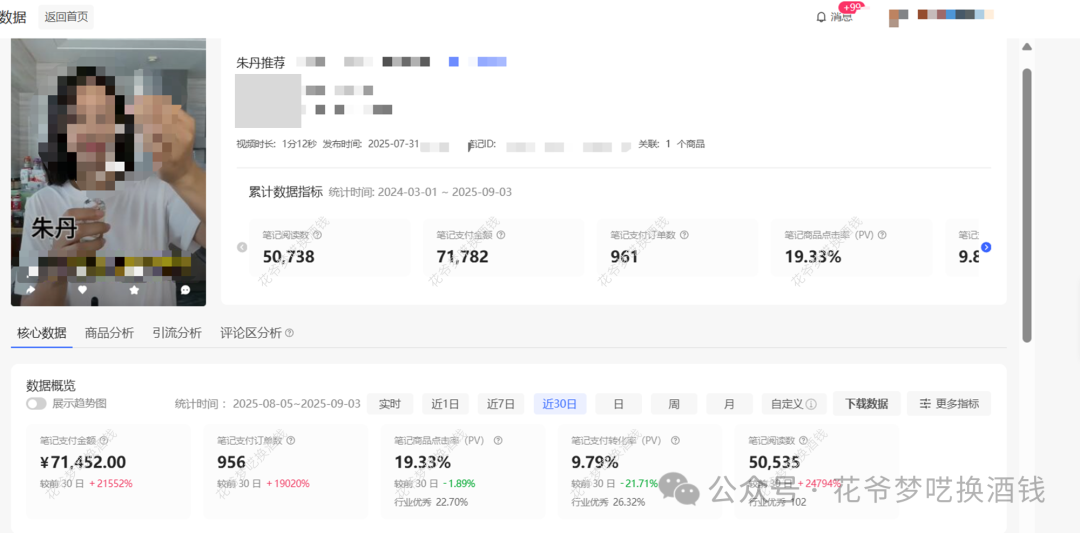Screen dimensions: 1080x533
Task: Switch to 核心数据 tab
Action: [42, 333]
